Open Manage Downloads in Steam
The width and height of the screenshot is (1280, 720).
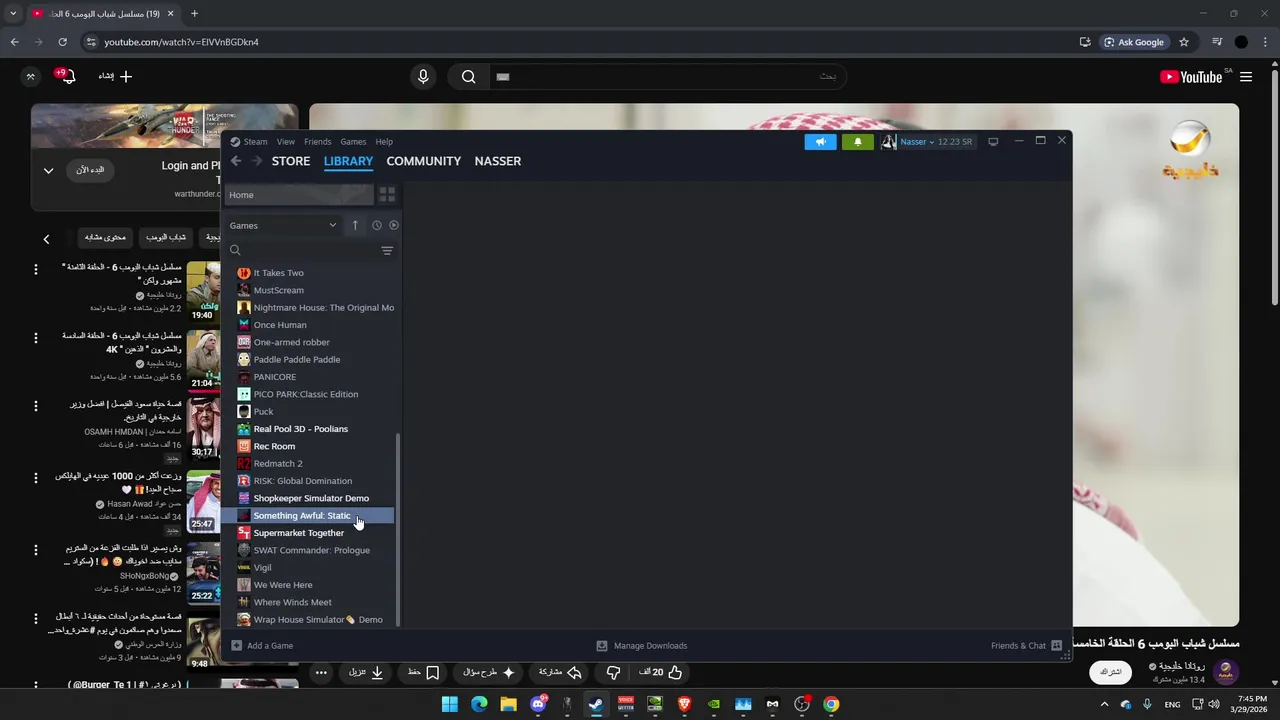click(x=641, y=646)
